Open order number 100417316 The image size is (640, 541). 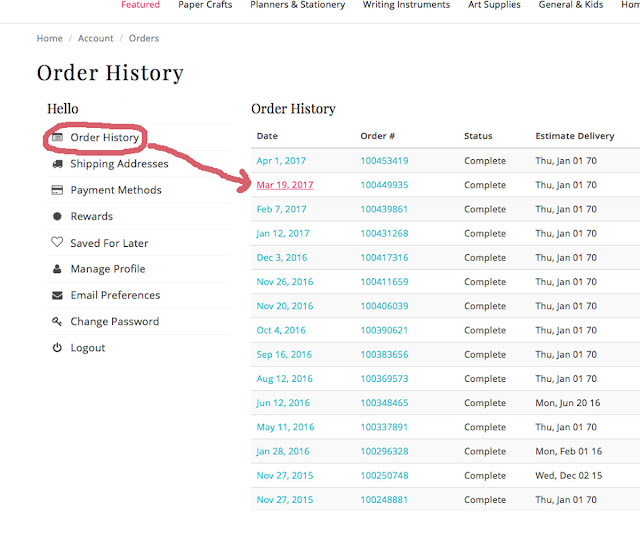tap(384, 258)
